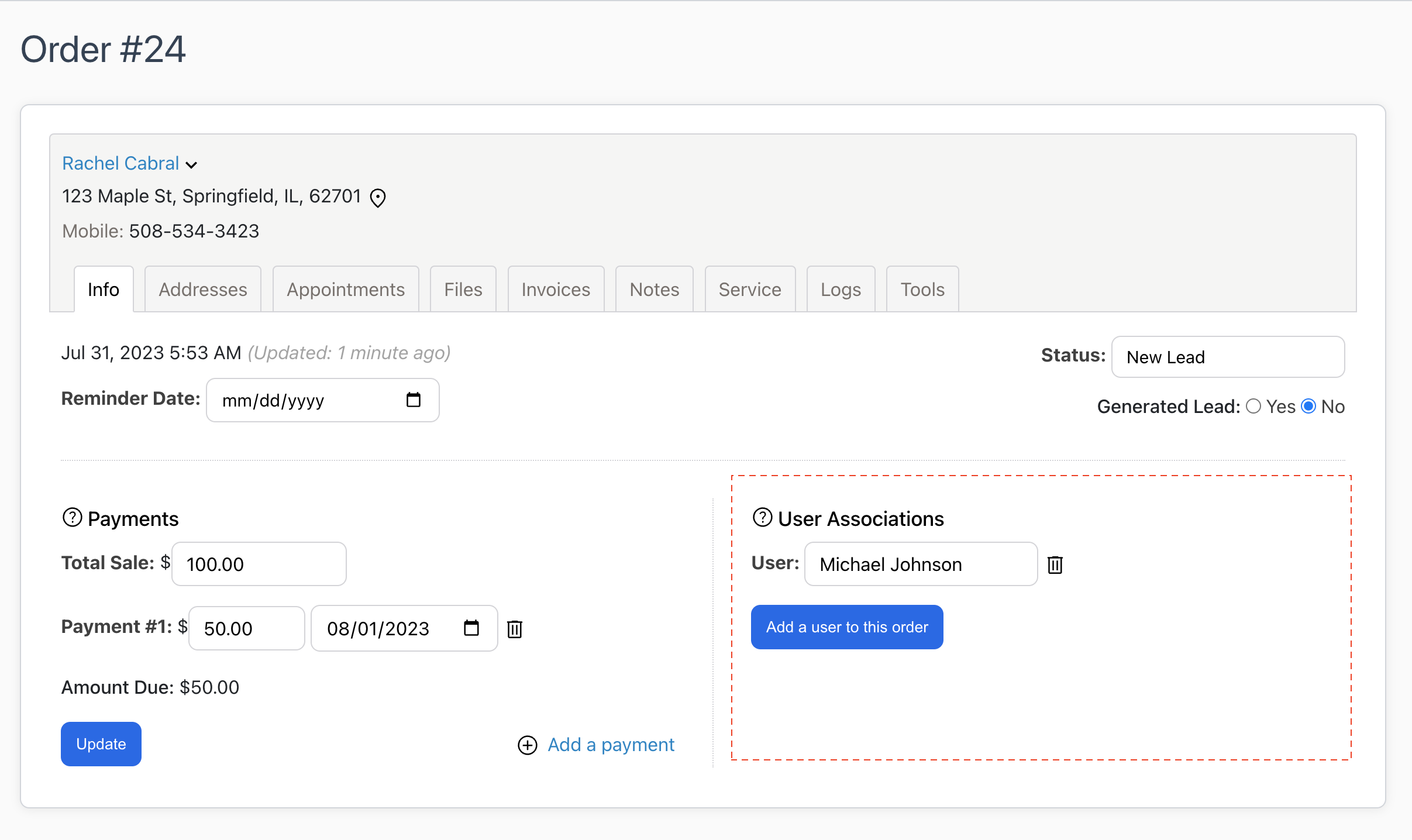Click the Add a payment plus icon
The width and height of the screenshot is (1412, 840).
coord(527,744)
